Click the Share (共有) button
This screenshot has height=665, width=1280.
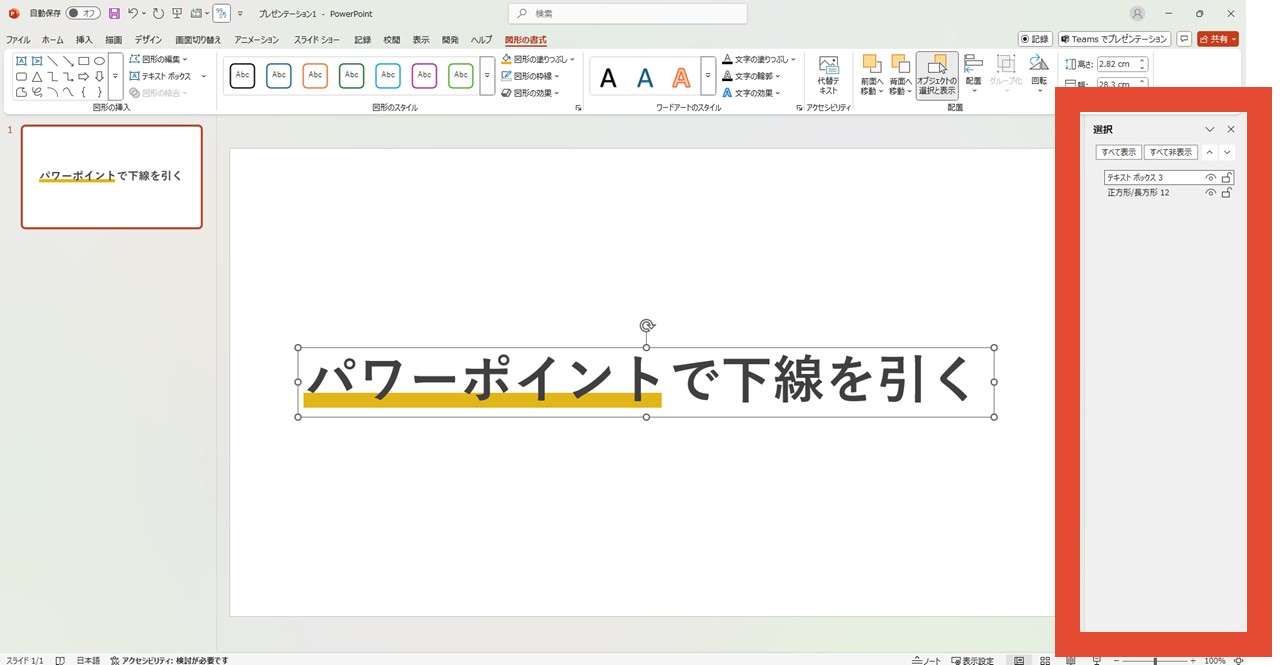(1218, 39)
